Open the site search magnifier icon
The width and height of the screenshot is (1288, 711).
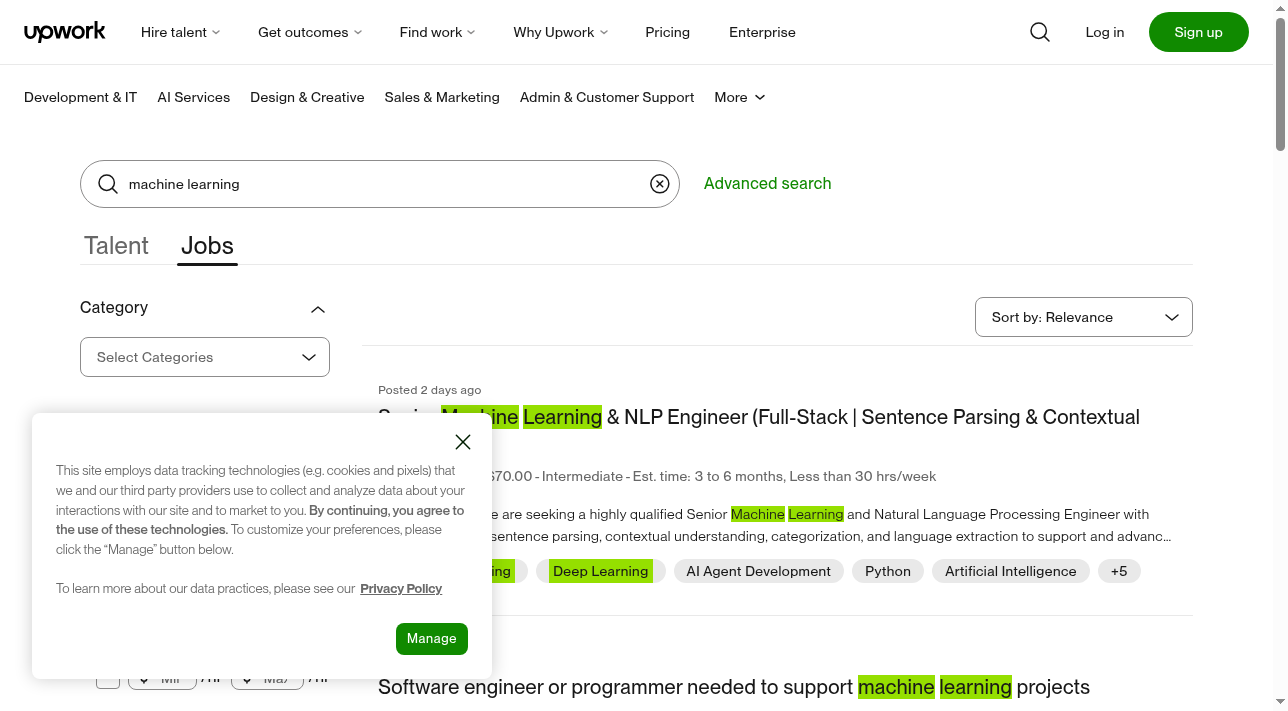point(1040,32)
